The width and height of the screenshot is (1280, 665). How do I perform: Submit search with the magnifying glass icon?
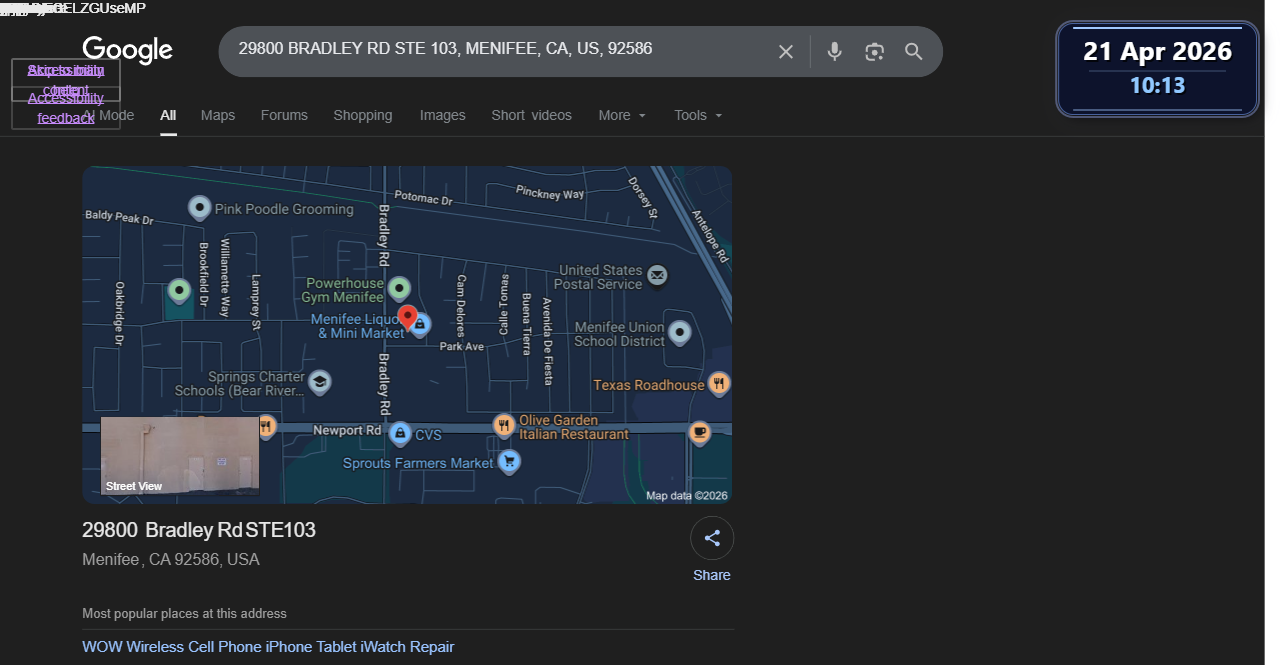click(x=914, y=52)
